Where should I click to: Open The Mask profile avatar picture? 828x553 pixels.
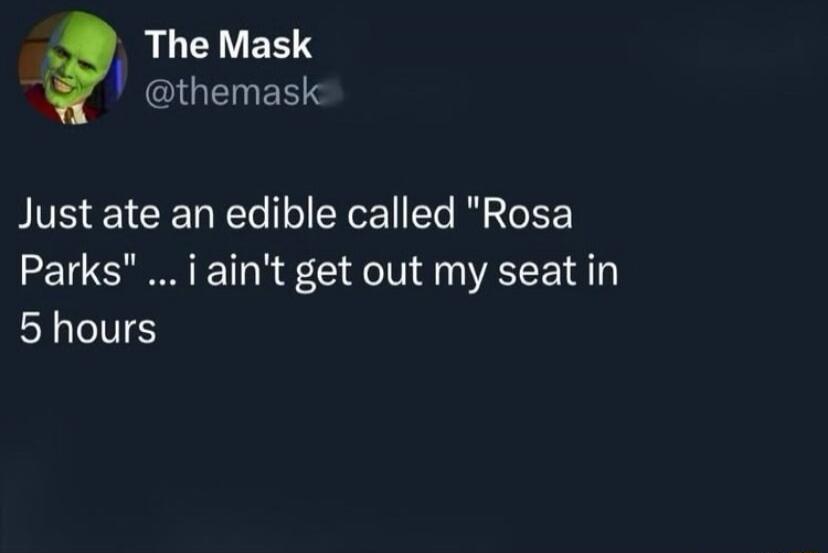pos(72,68)
